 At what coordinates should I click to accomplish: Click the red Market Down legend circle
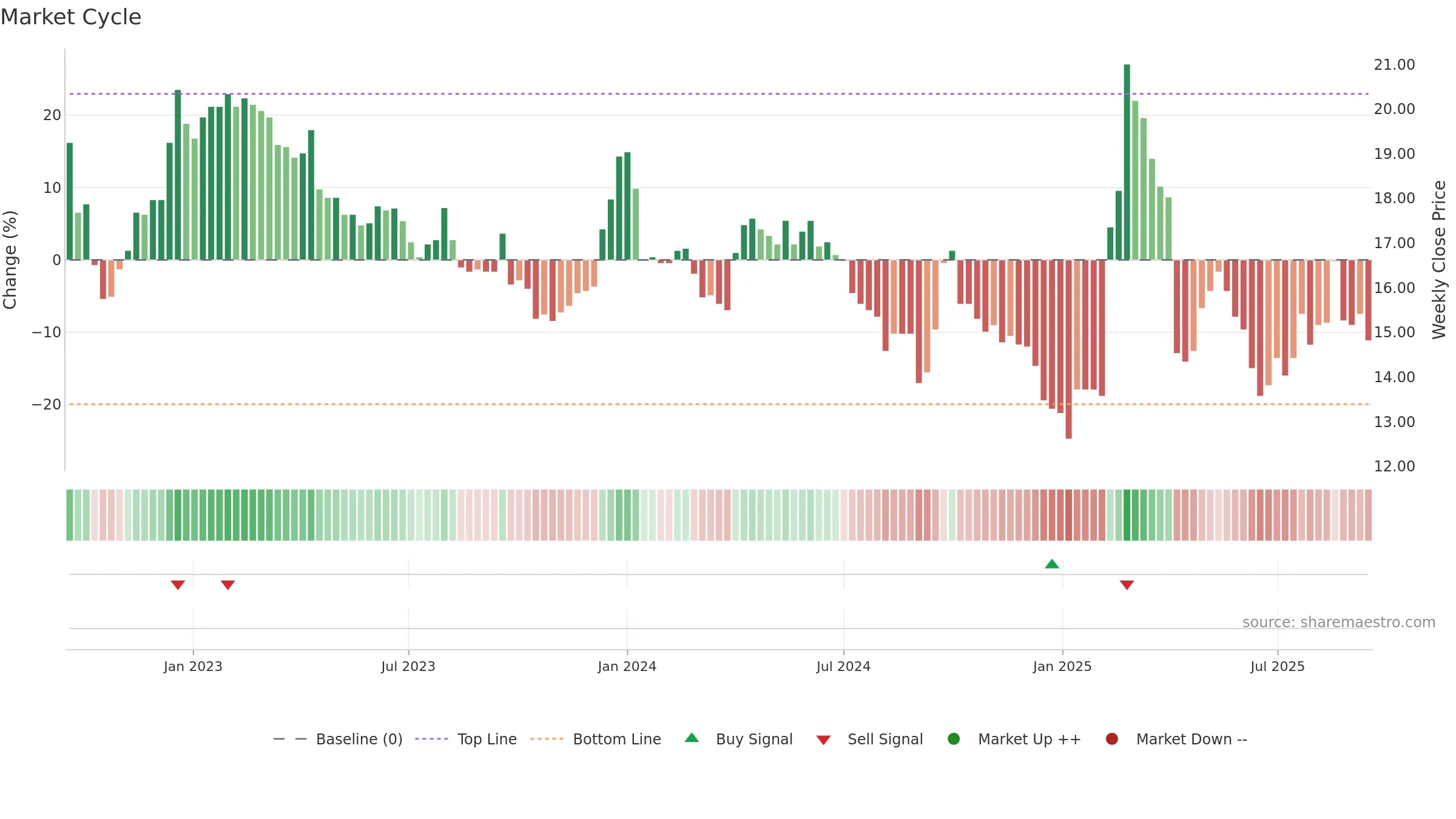pos(1112,739)
